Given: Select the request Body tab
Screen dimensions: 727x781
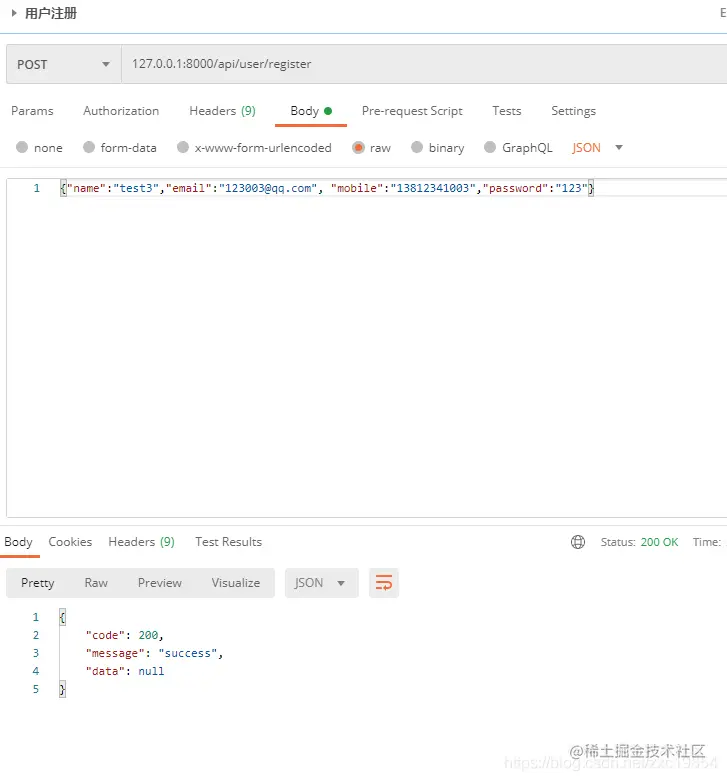Looking at the screenshot, I should coord(311,111).
